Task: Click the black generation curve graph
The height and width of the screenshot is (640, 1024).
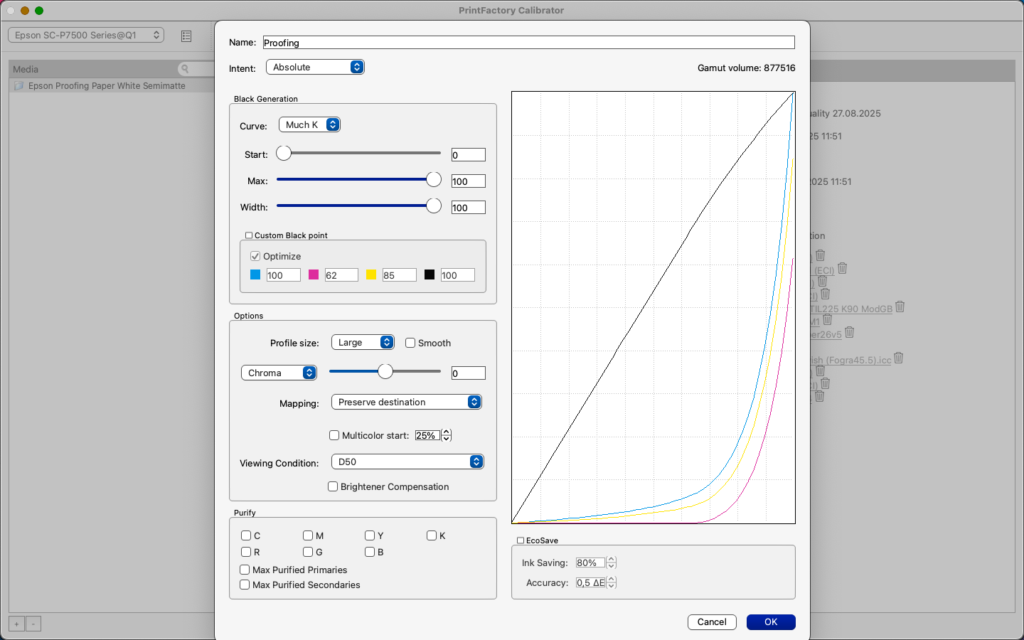Action: click(x=653, y=308)
